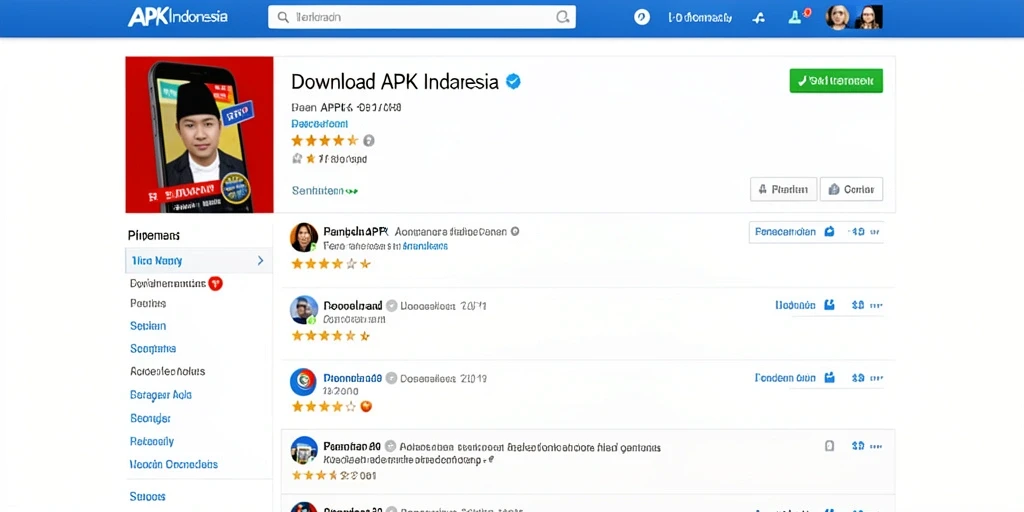The width and height of the screenshot is (1024, 512).
Task: Open the Dioonelande reviewer round logo avatar
Action: point(304,382)
